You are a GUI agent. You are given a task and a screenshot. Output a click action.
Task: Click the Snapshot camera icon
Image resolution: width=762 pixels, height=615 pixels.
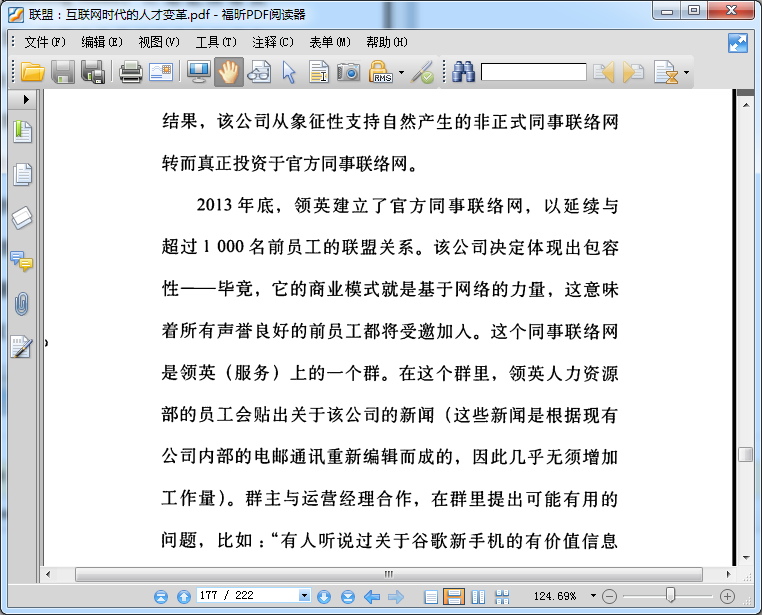[x=348, y=72]
